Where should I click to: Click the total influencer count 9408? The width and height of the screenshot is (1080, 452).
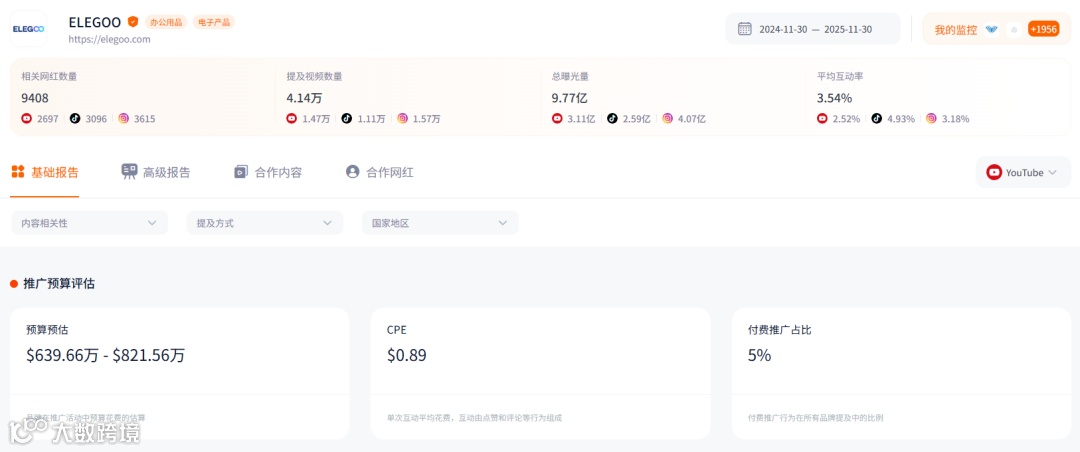tap(35, 98)
